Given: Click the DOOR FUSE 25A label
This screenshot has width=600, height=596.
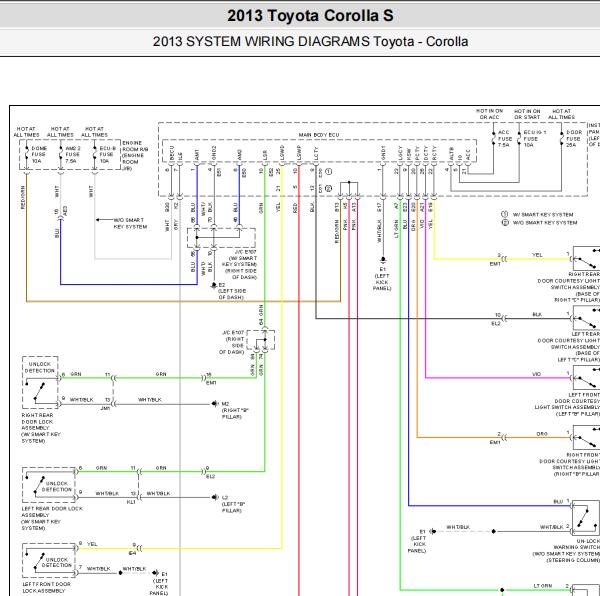Looking at the screenshot, I should 573,138.
